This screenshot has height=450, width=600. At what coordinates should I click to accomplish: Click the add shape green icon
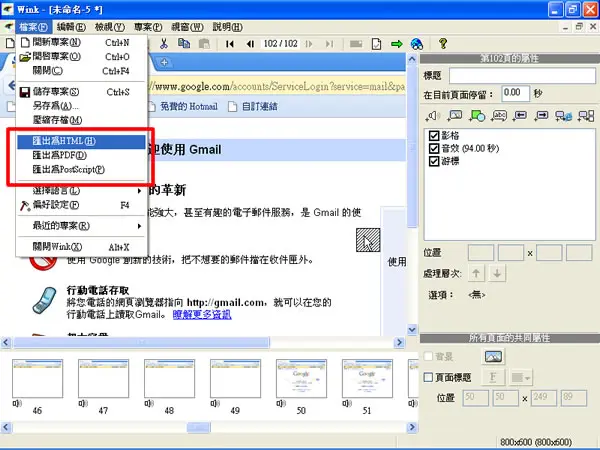point(477,116)
